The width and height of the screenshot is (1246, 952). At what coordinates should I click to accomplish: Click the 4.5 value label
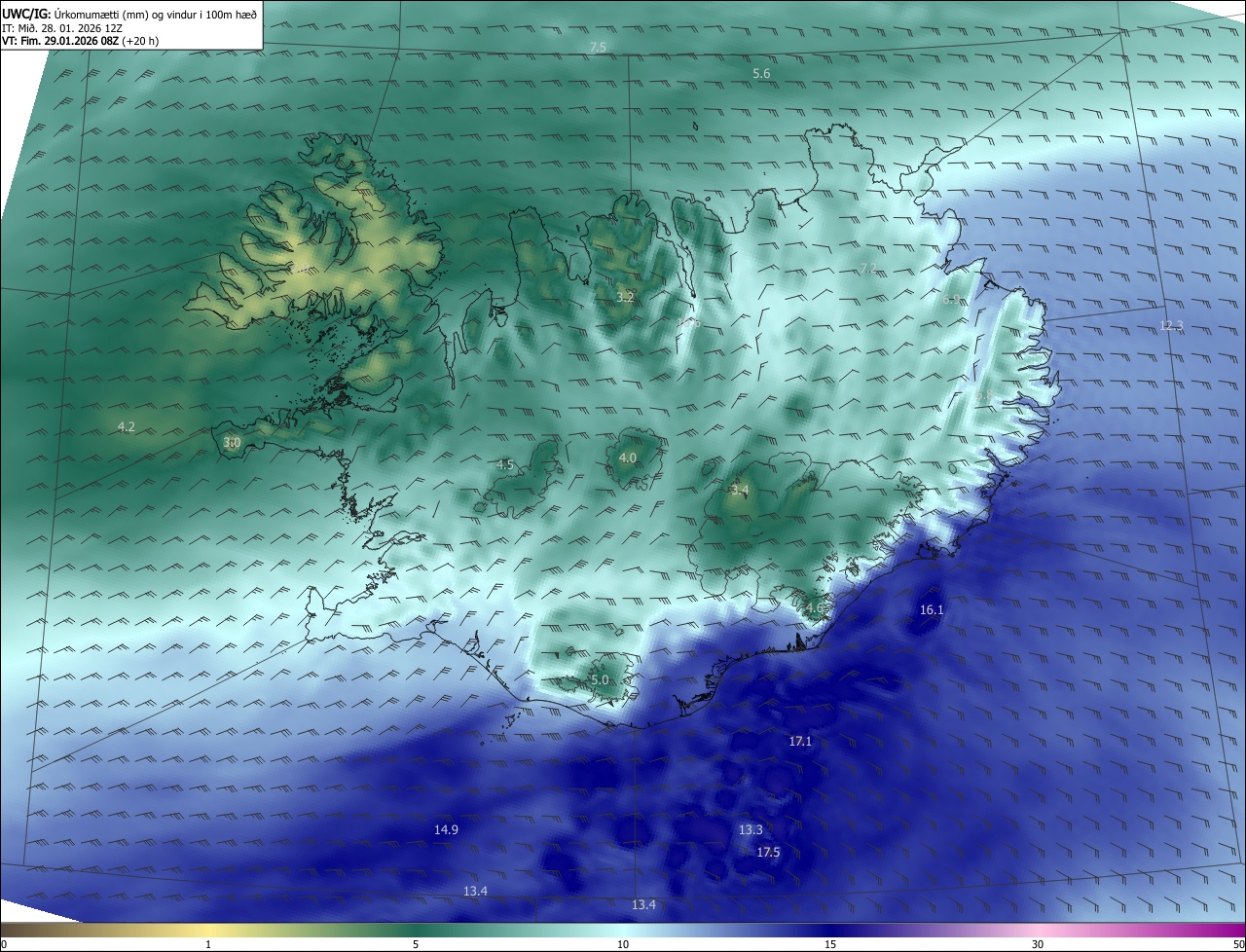point(504,465)
